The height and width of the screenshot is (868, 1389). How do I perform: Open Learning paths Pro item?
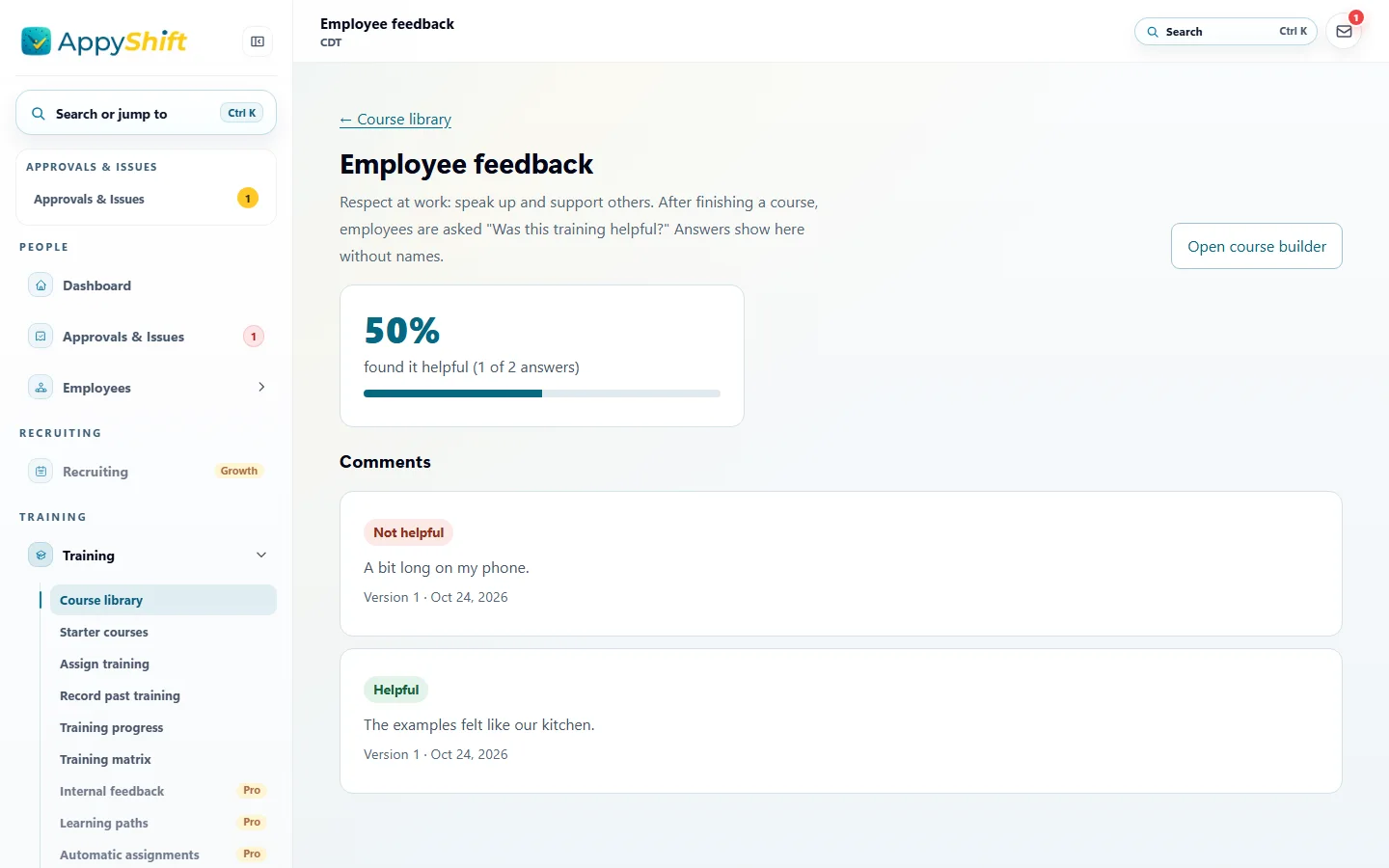pyautogui.click(x=163, y=823)
